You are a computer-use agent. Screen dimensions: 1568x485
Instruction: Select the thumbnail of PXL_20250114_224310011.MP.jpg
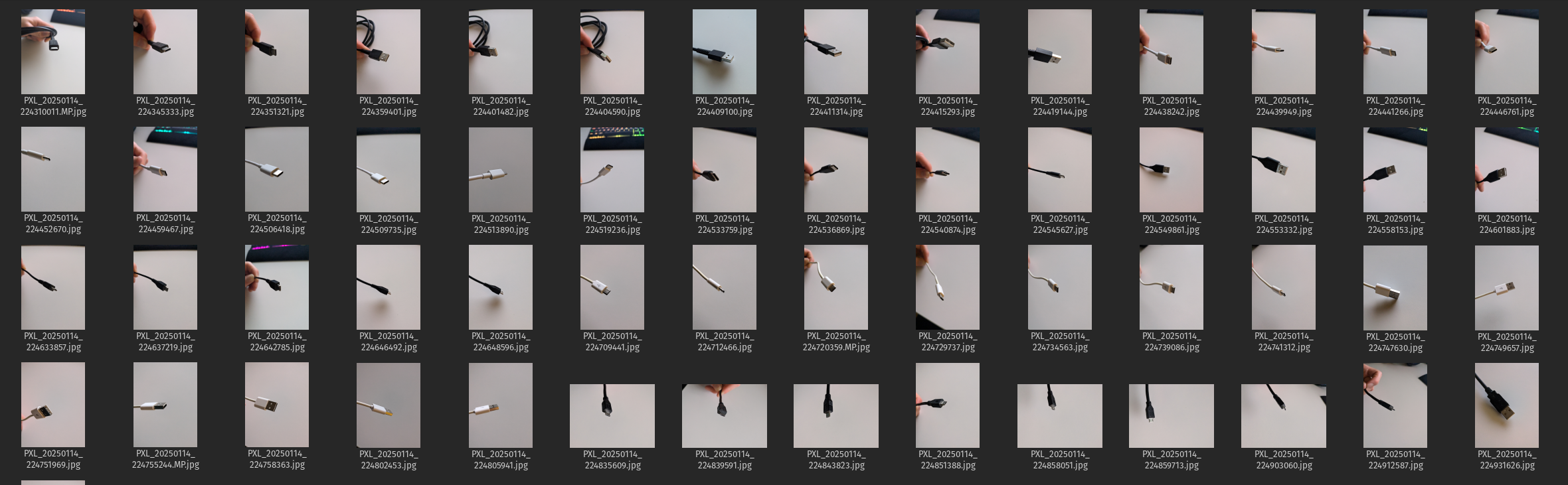(x=53, y=52)
